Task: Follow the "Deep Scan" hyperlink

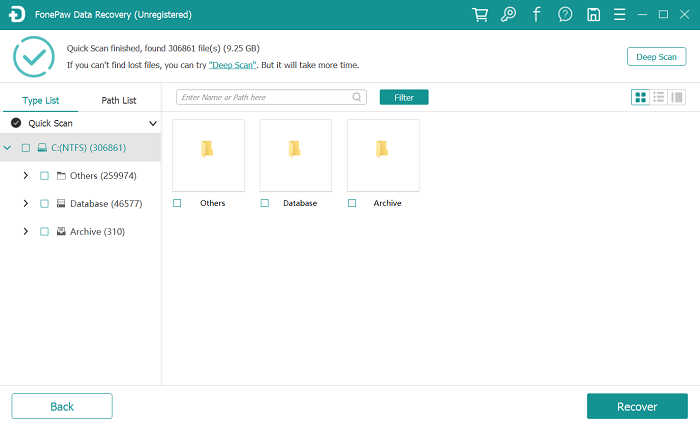Action: [233, 65]
